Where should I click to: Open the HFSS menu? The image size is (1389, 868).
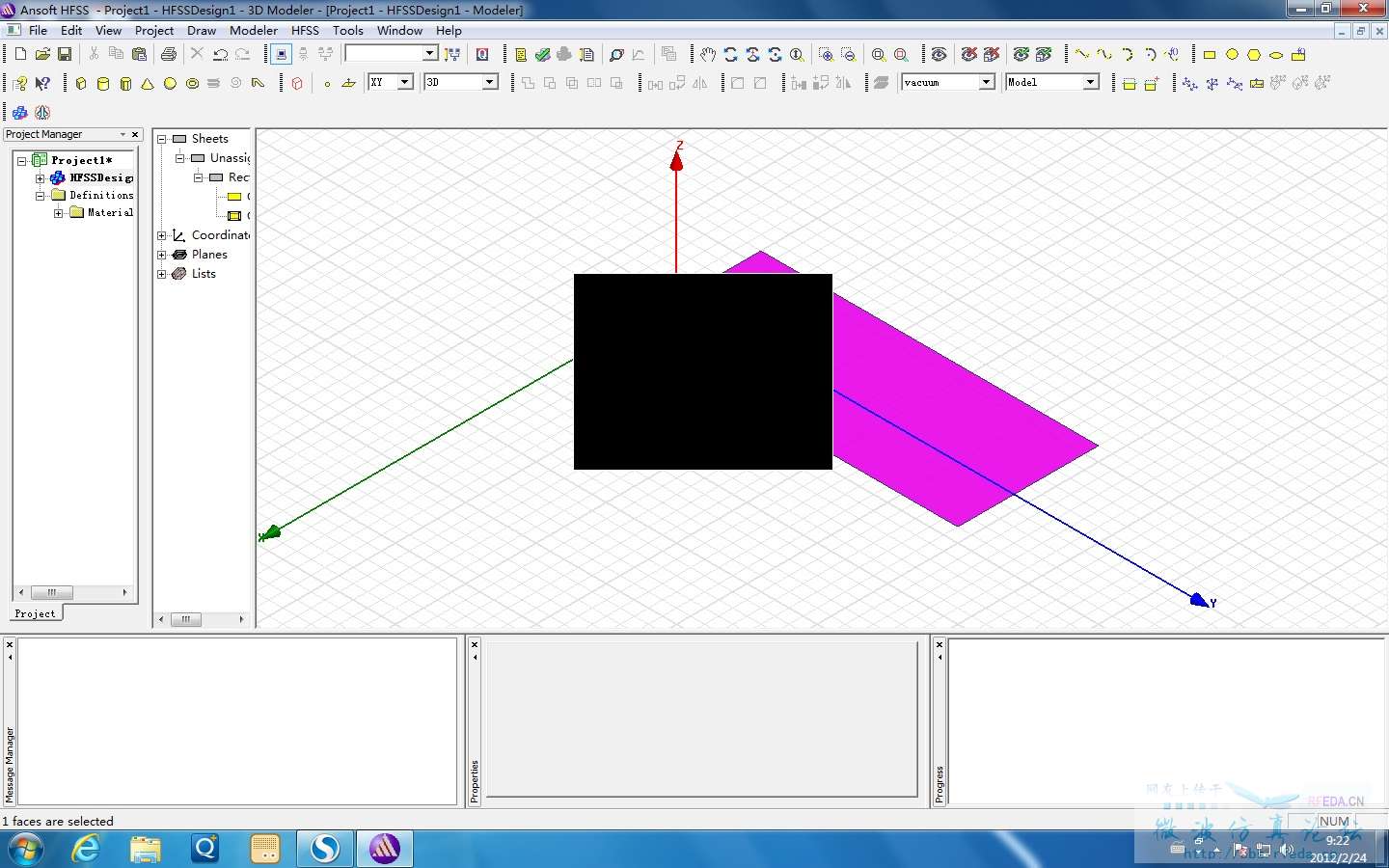coord(305,31)
